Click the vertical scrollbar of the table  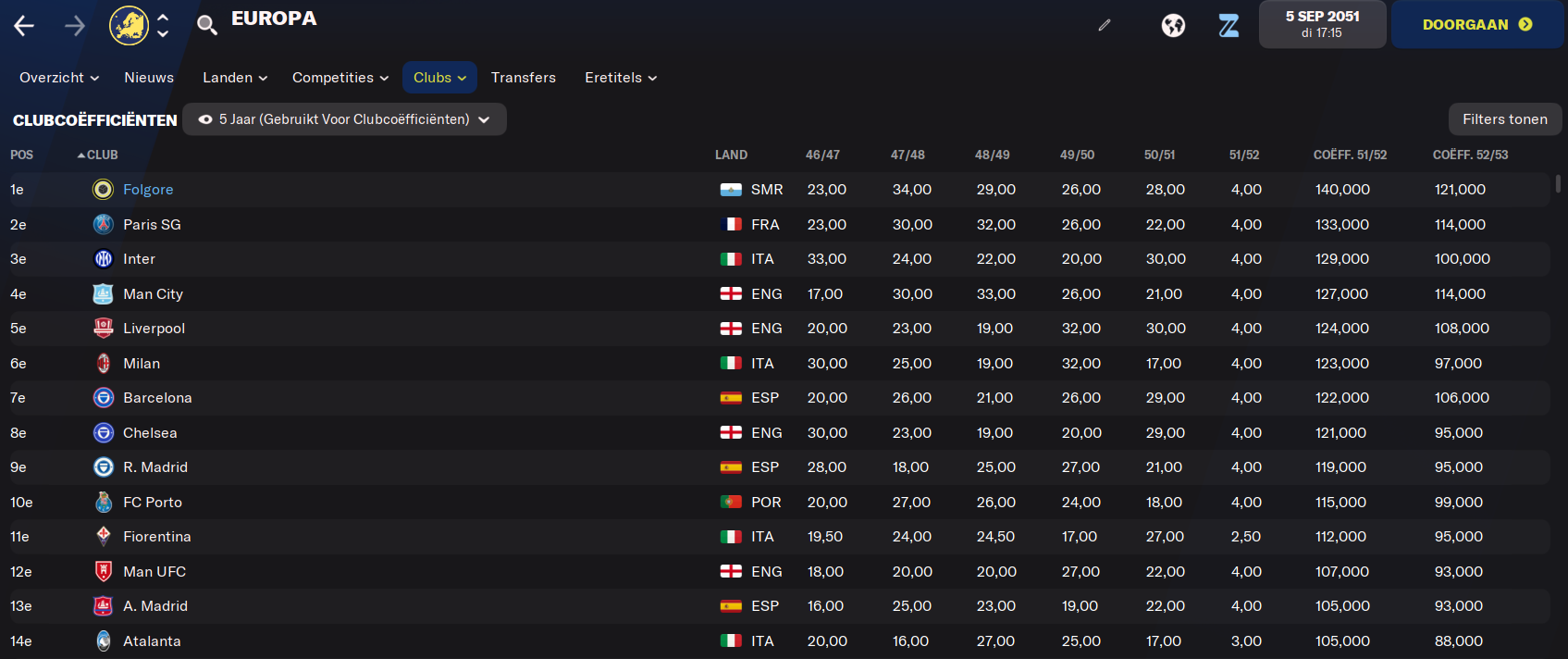click(x=1558, y=183)
